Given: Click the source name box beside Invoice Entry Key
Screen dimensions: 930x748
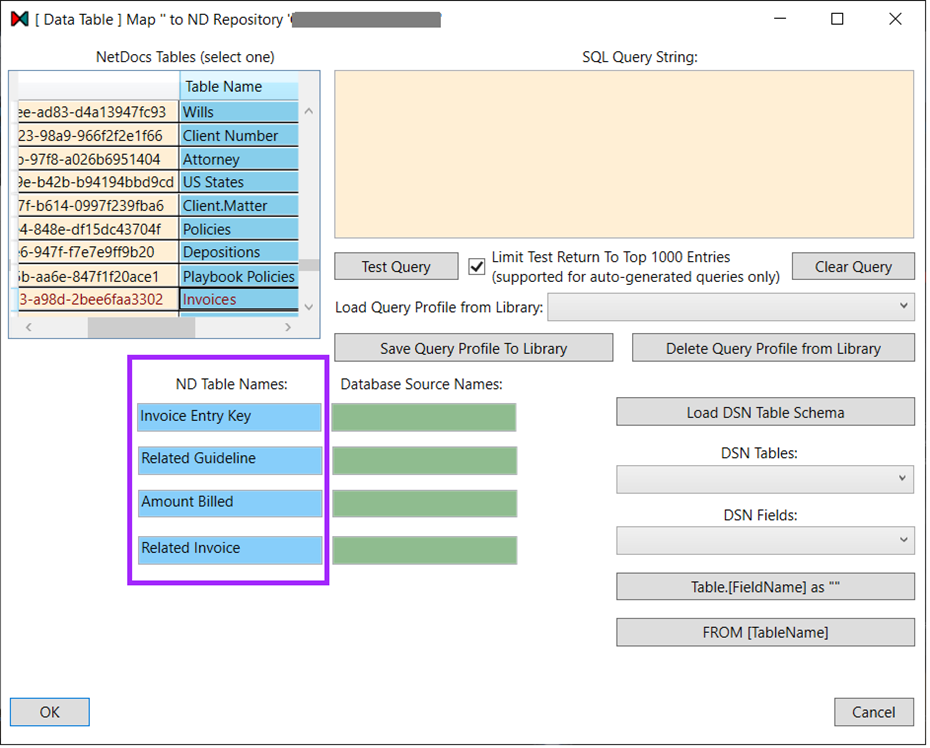Looking at the screenshot, I should pos(424,417).
